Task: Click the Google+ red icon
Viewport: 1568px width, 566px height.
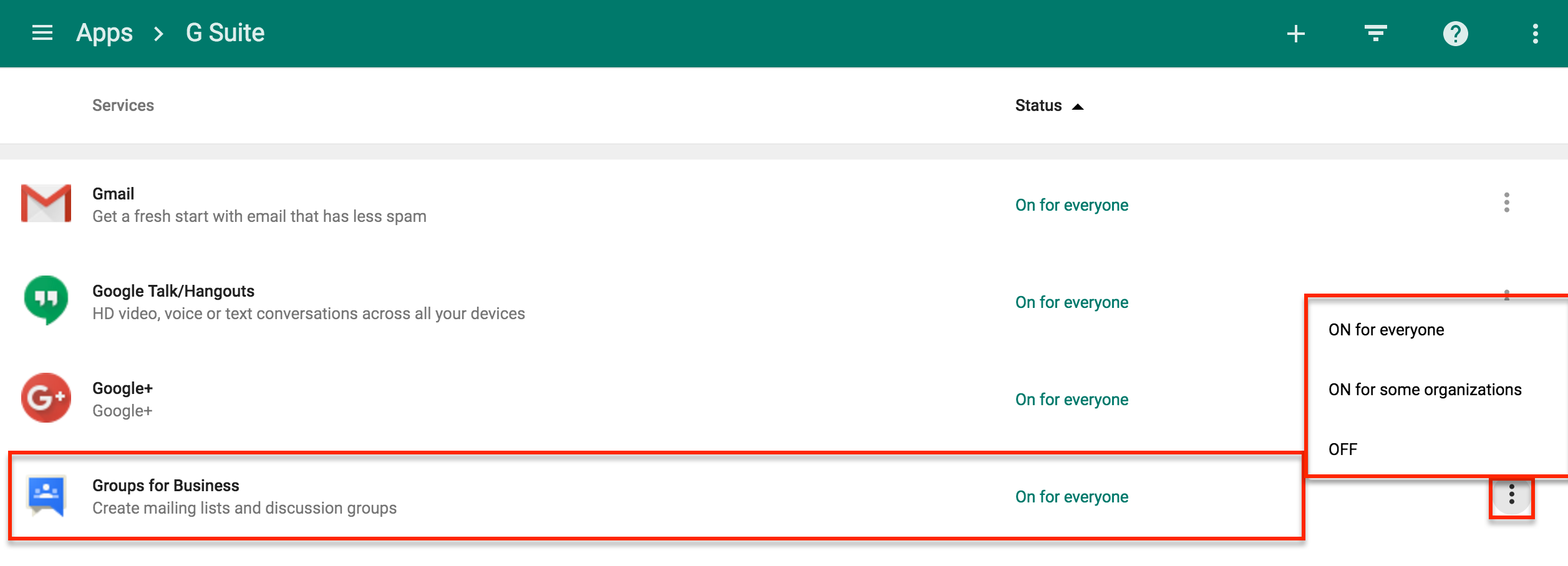Action: [46, 398]
